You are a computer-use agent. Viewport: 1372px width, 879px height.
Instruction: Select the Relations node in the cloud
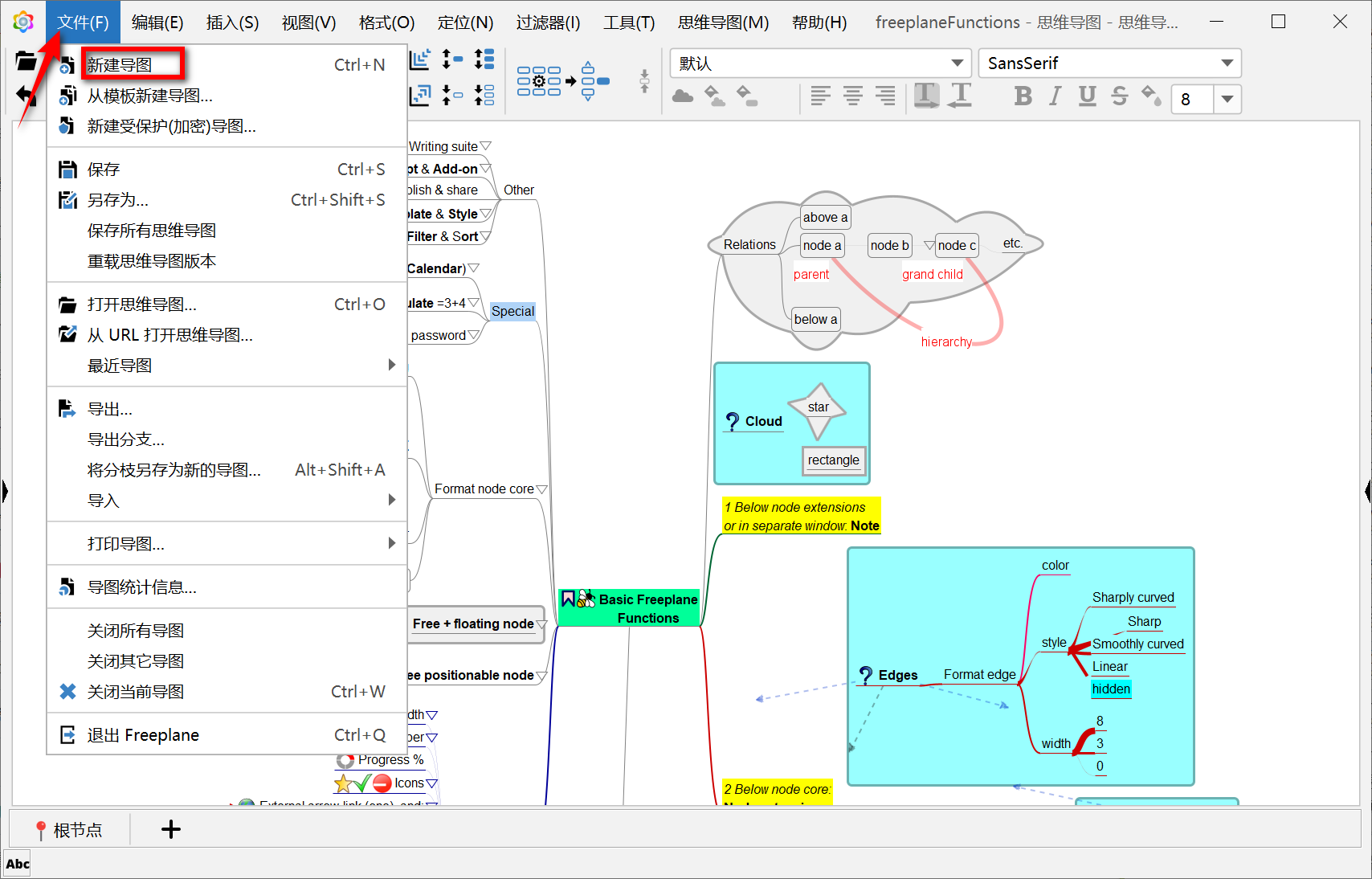click(749, 244)
